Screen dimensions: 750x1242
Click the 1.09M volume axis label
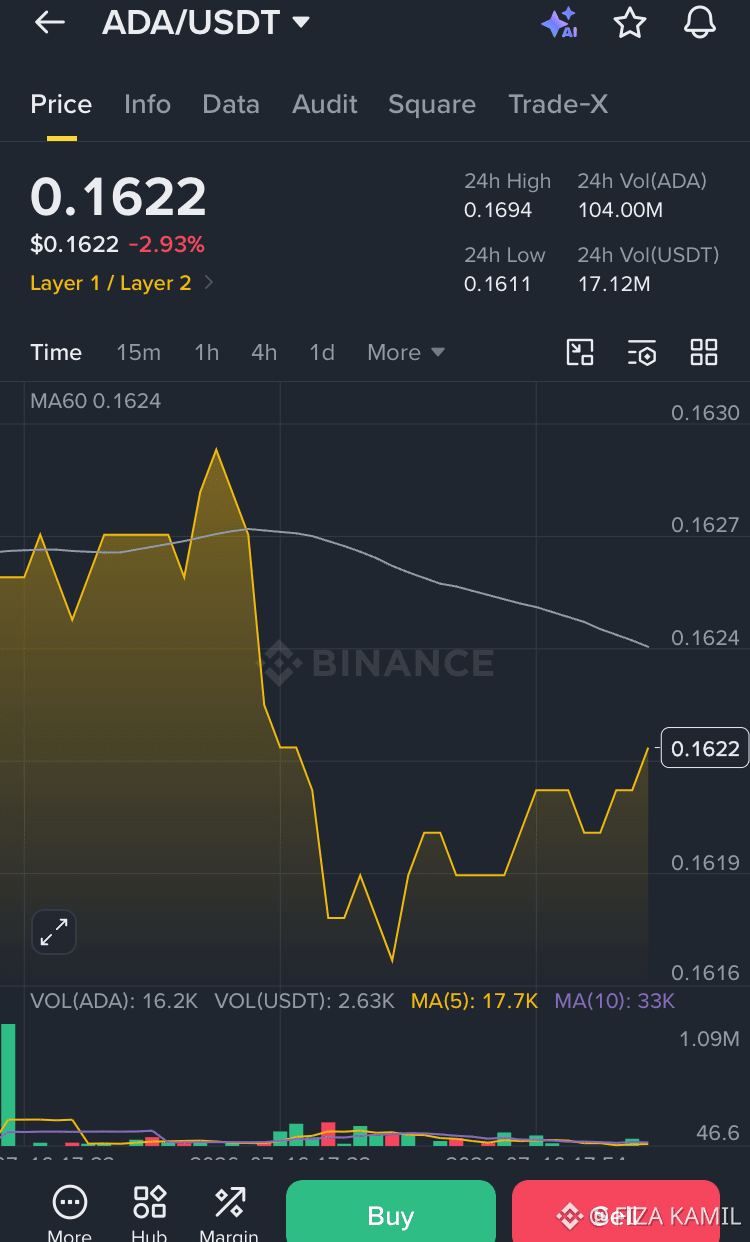(709, 1039)
